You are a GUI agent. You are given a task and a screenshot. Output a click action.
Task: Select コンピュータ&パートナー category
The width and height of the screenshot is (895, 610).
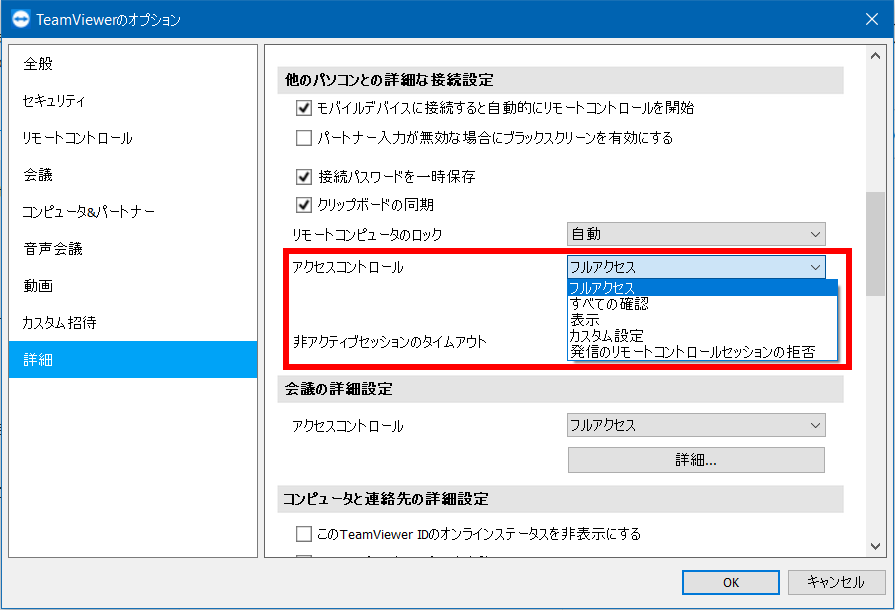coord(133,212)
